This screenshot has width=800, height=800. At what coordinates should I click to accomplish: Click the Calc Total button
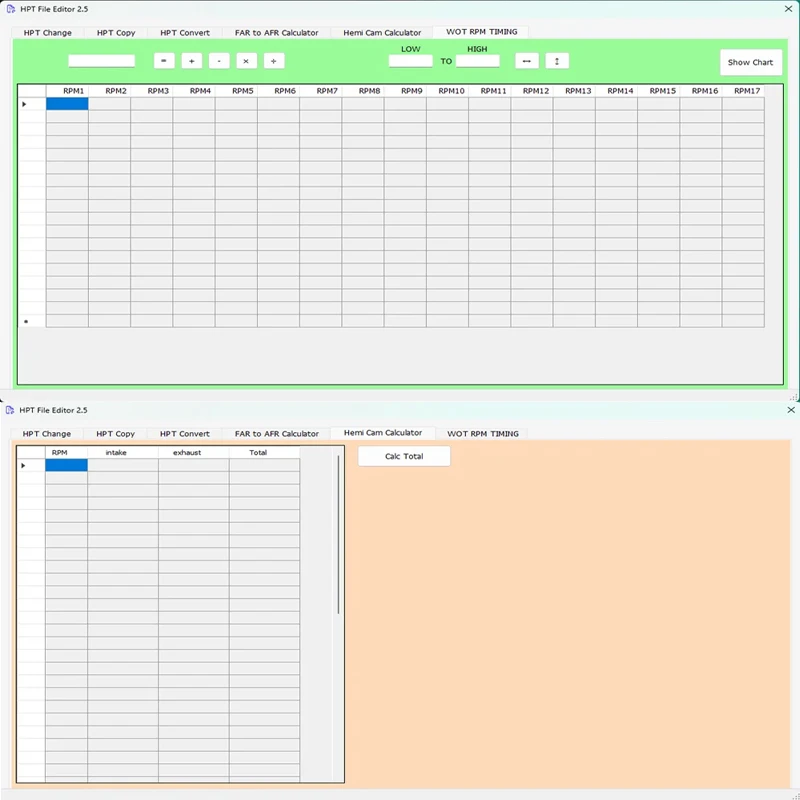point(404,456)
